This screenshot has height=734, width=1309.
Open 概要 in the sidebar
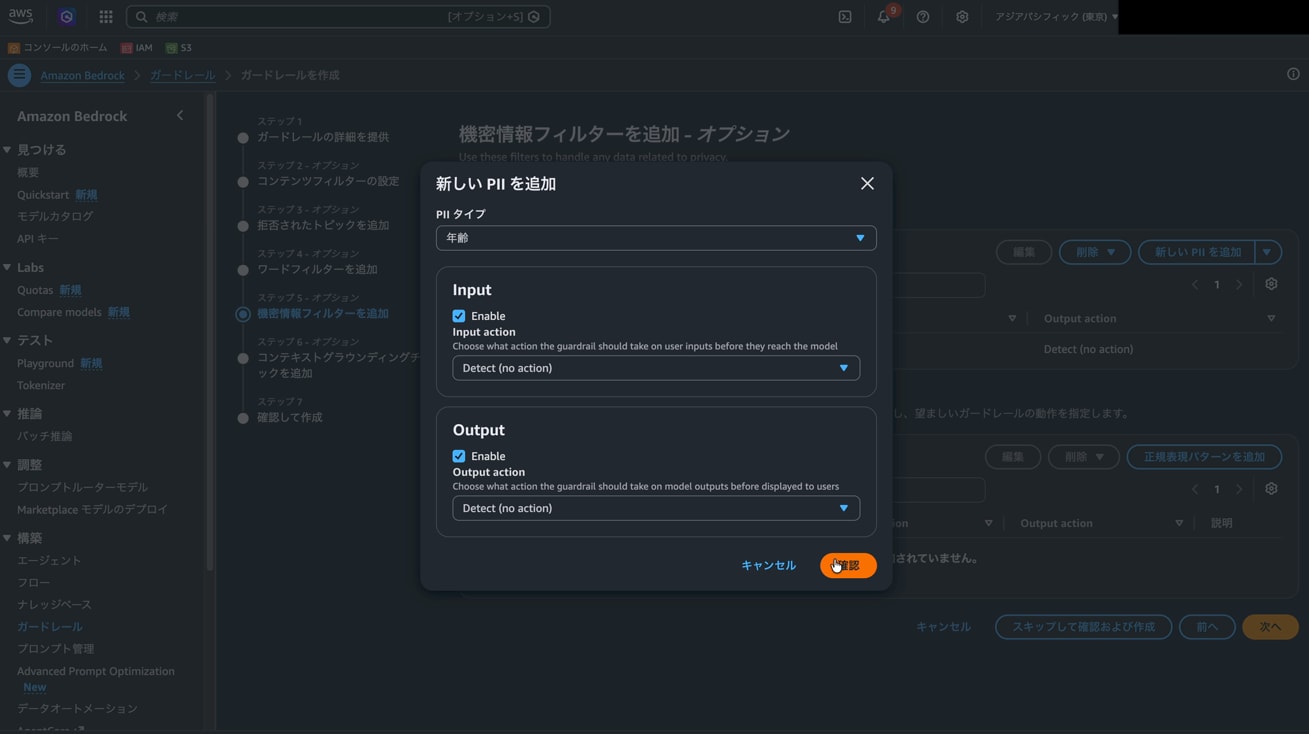click(28, 173)
